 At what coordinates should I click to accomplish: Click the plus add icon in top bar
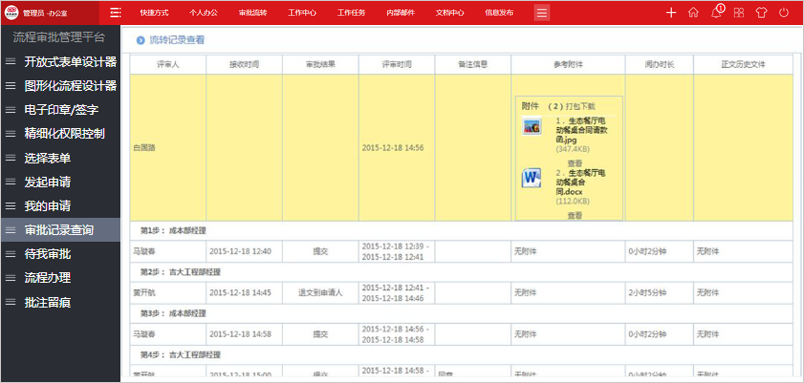(x=671, y=13)
